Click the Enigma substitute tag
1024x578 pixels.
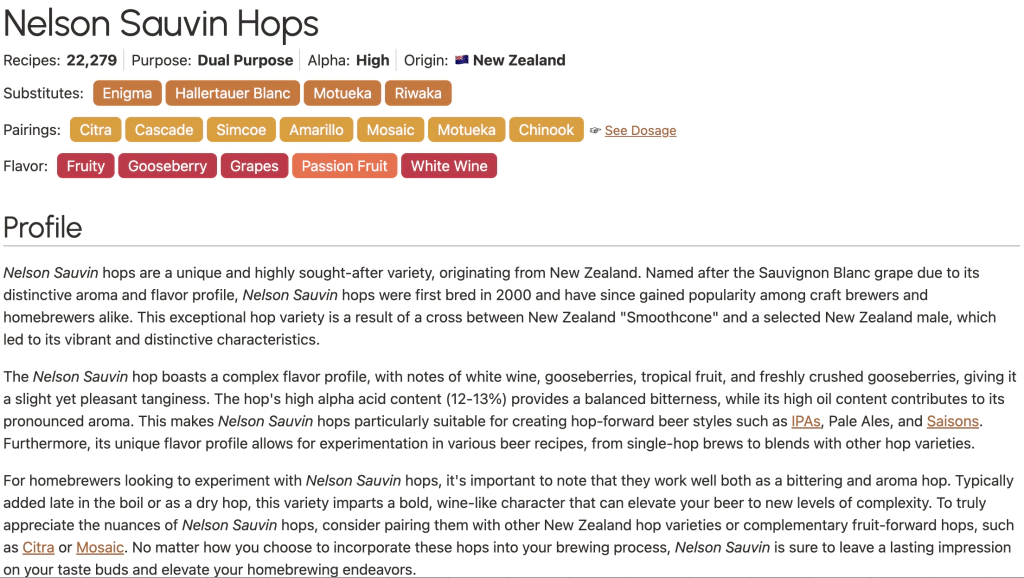(x=127, y=94)
